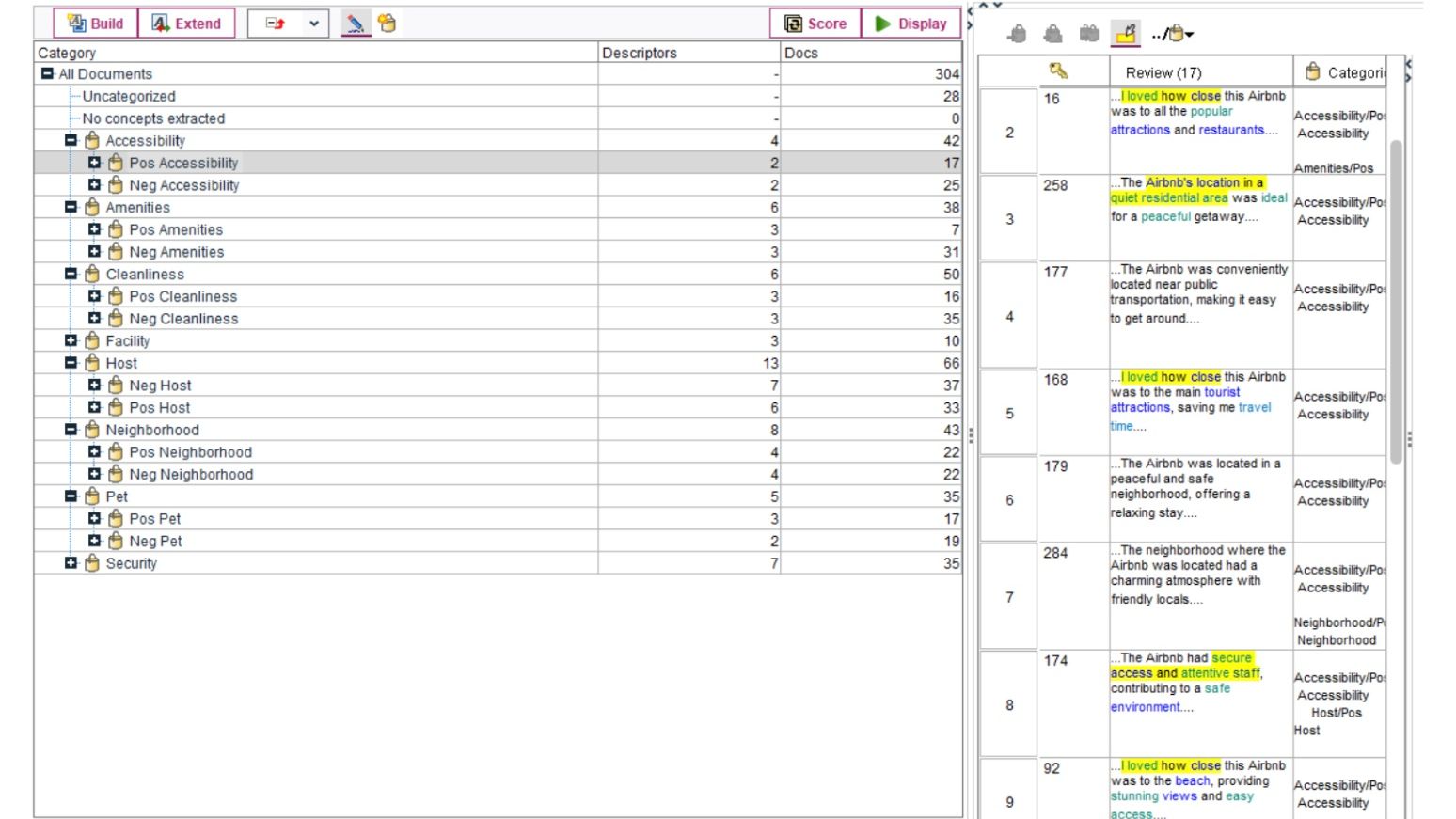Toggle the yellow highlighting pen icon

click(1126, 35)
